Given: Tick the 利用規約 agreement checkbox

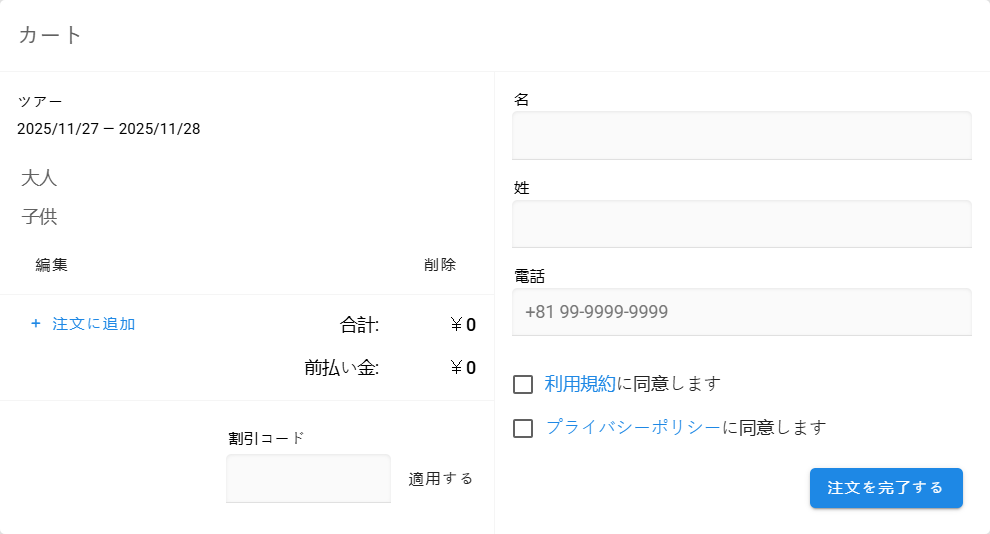Looking at the screenshot, I should [x=523, y=384].
